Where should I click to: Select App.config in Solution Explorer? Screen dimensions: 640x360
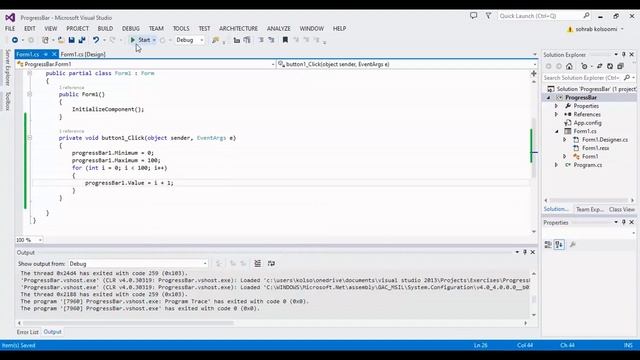[x=587, y=123]
